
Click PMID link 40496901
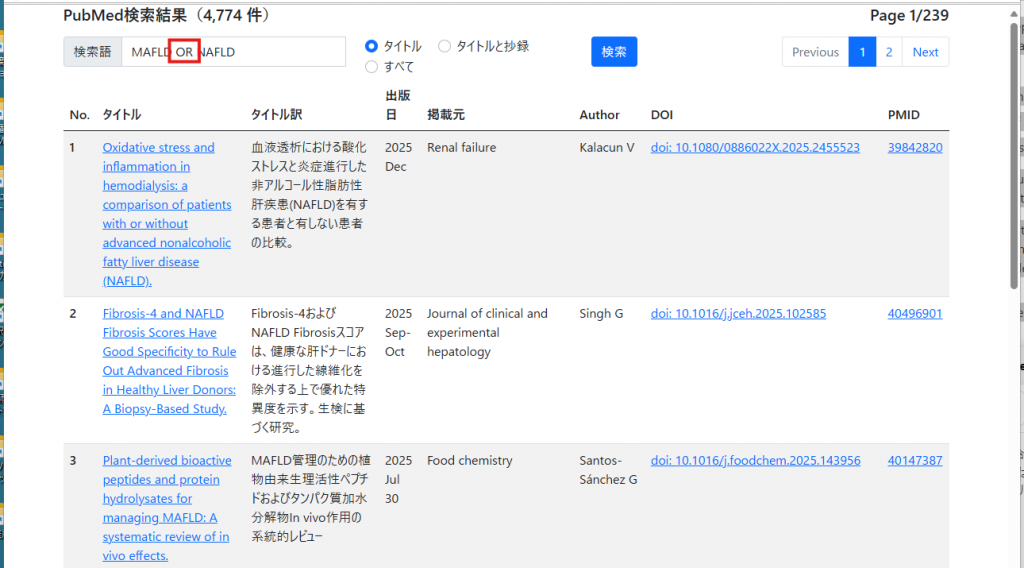point(914,314)
